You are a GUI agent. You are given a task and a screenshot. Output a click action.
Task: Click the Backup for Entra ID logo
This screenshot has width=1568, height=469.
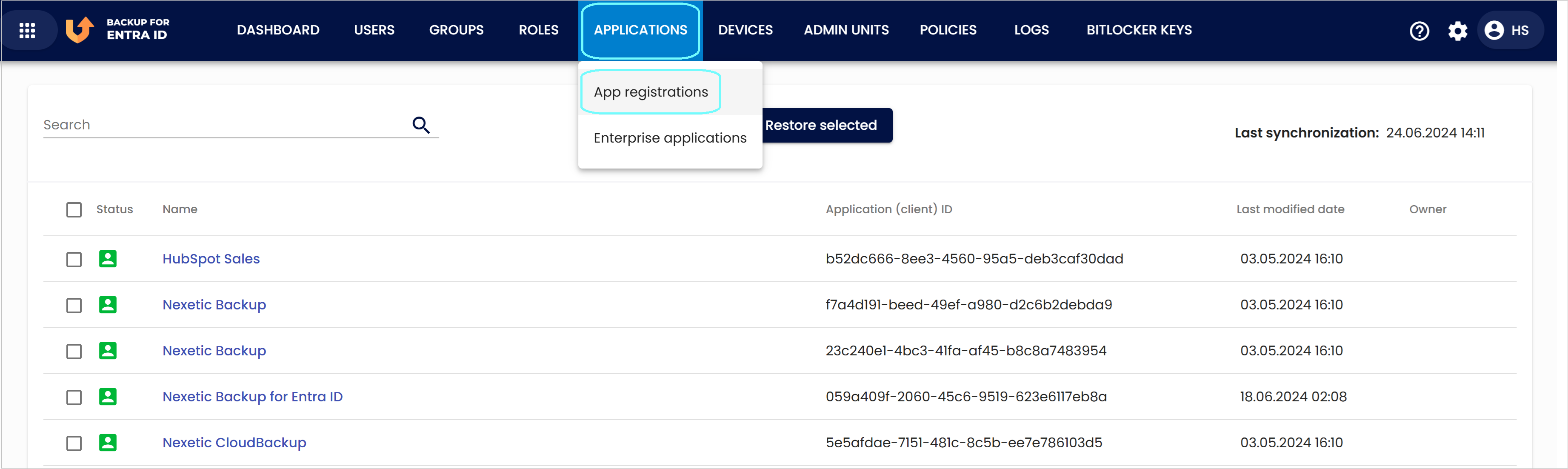(117, 29)
